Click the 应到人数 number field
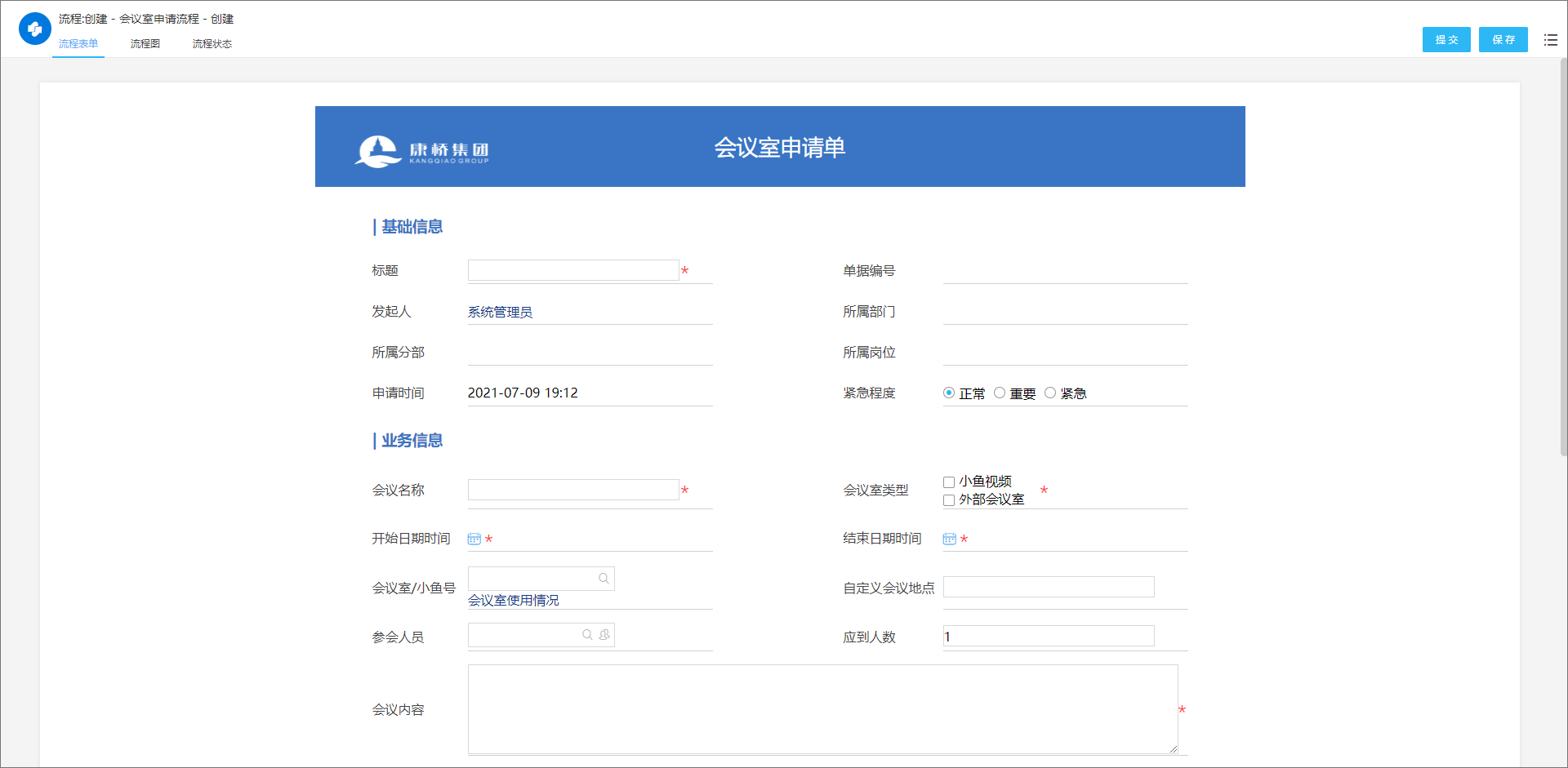 tap(1048, 636)
